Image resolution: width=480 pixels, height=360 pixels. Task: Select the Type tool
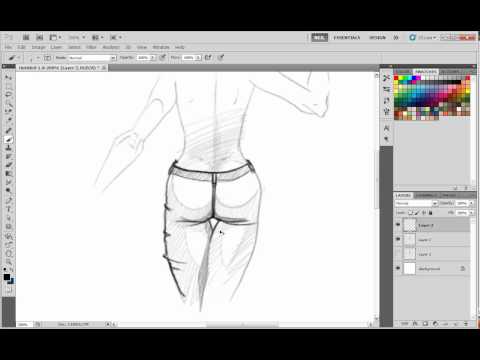pos(9,210)
